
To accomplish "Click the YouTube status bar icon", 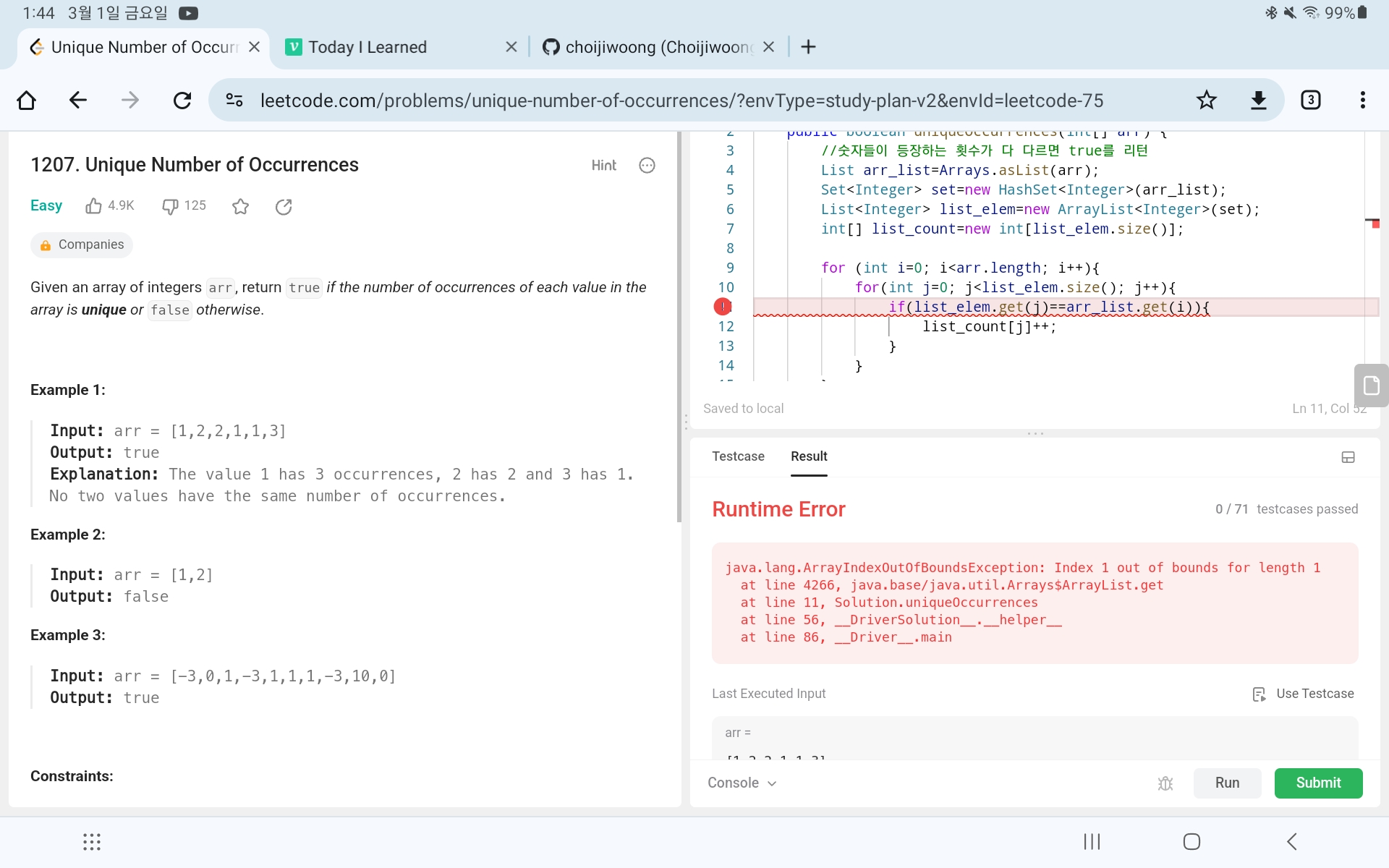I will click(188, 13).
